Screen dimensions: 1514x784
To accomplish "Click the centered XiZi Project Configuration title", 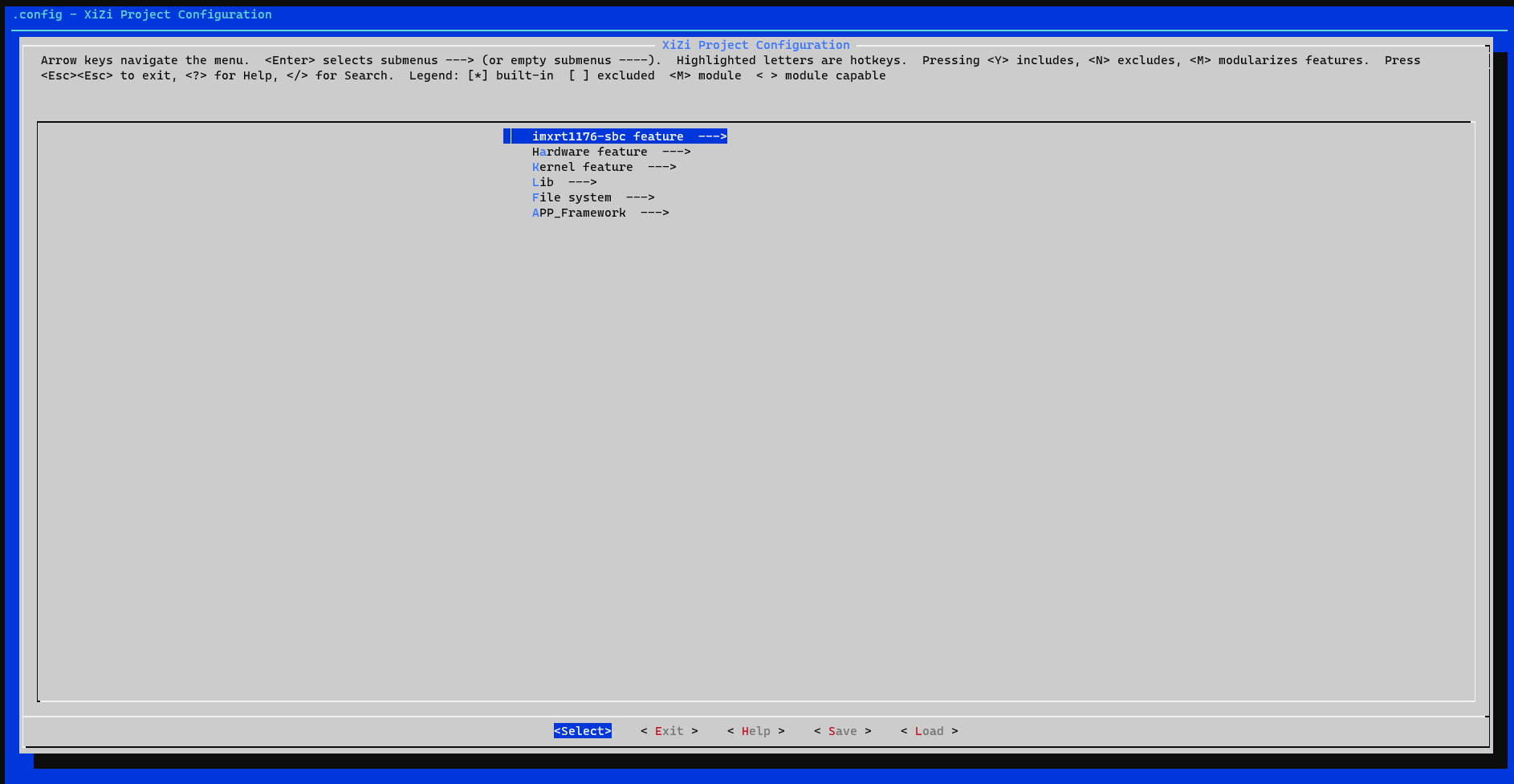I will (755, 45).
